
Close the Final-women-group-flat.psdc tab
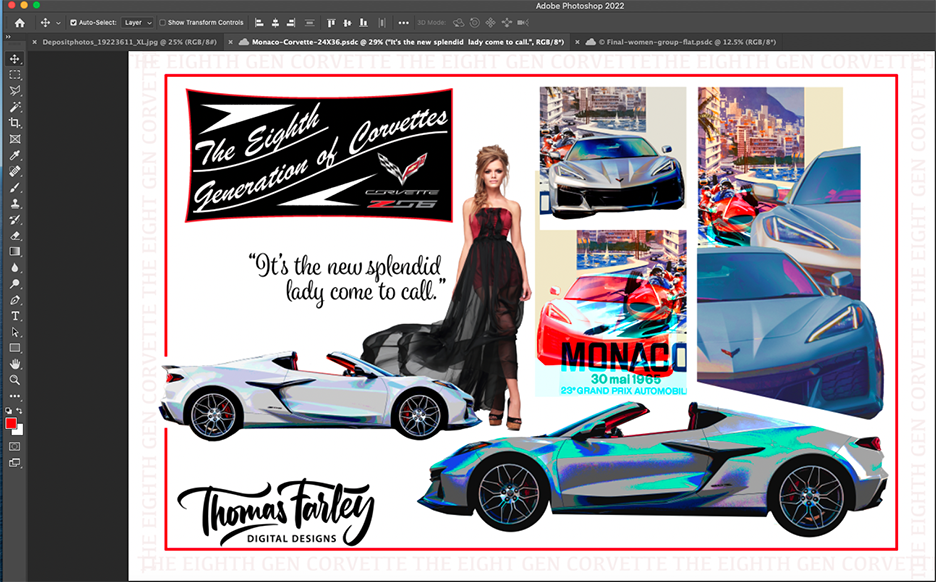[577, 42]
